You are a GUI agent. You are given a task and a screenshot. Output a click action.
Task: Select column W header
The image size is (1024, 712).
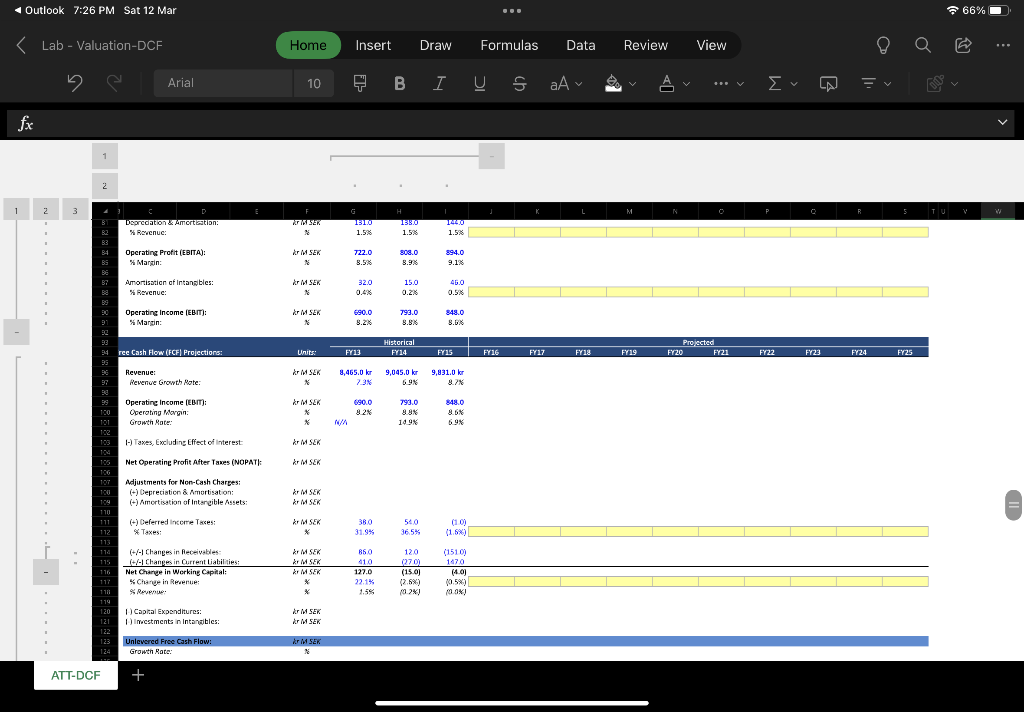[x=998, y=211]
